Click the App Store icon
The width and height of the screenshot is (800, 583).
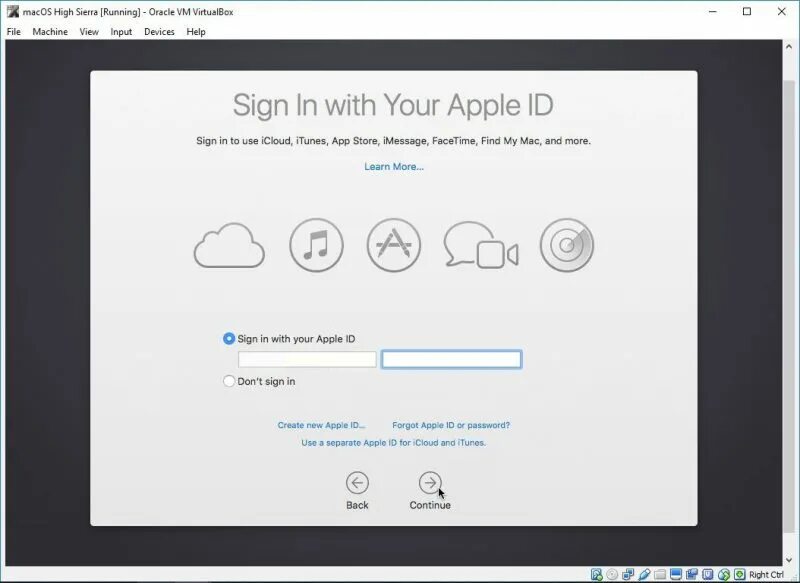pyautogui.click(x=394, y=245)
